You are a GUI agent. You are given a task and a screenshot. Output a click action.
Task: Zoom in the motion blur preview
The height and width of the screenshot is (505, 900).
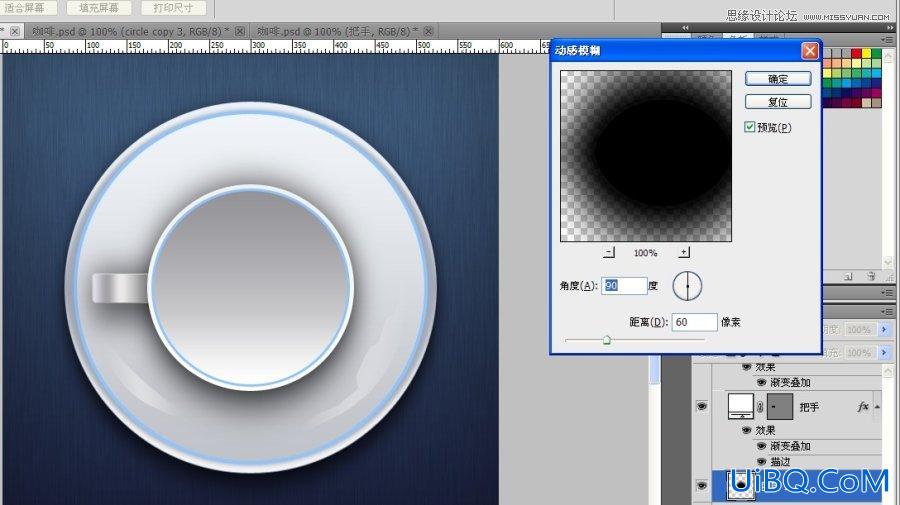(x=684, y=252)
